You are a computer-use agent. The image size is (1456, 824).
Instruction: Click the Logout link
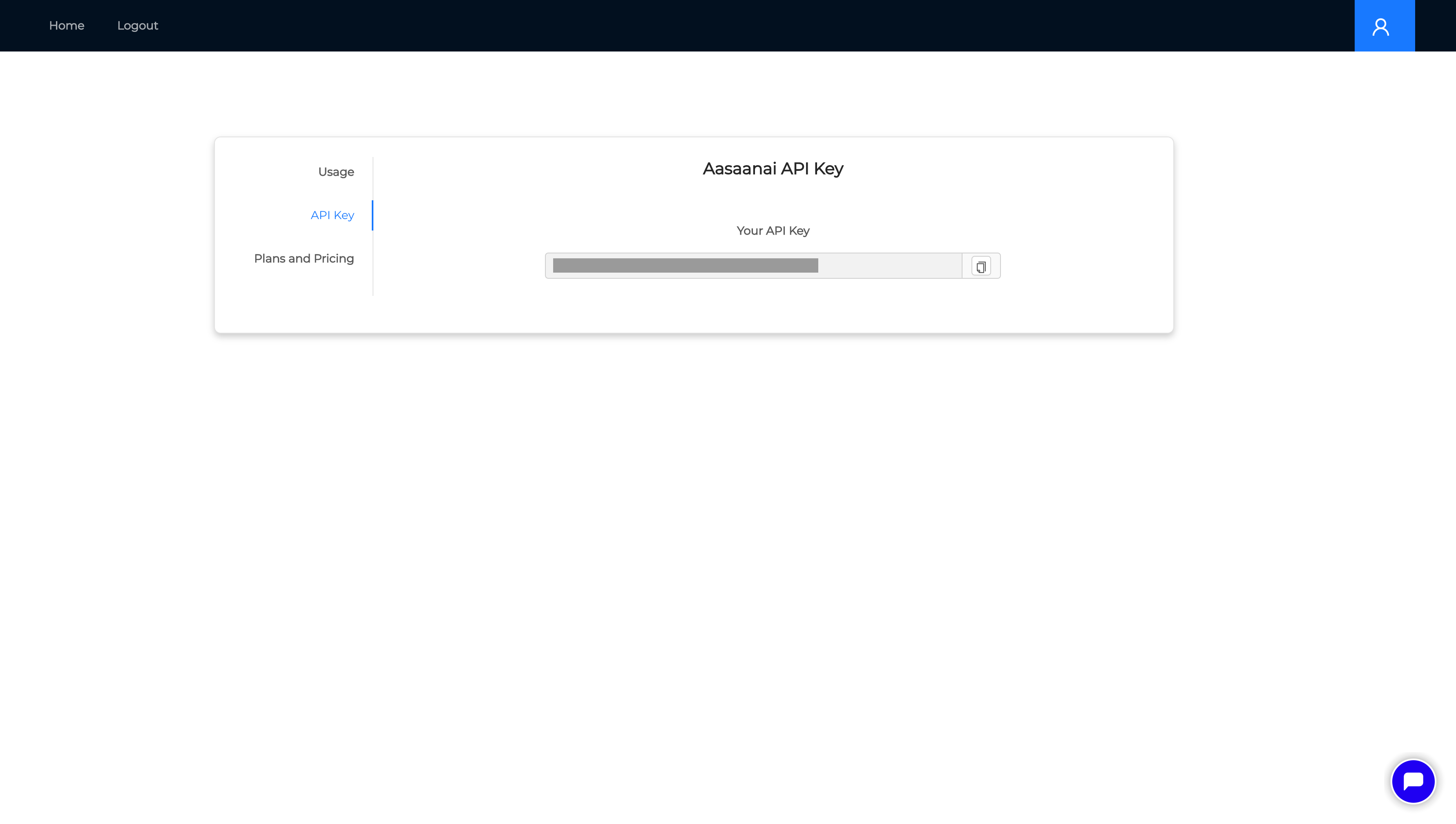tap(137, 25)
